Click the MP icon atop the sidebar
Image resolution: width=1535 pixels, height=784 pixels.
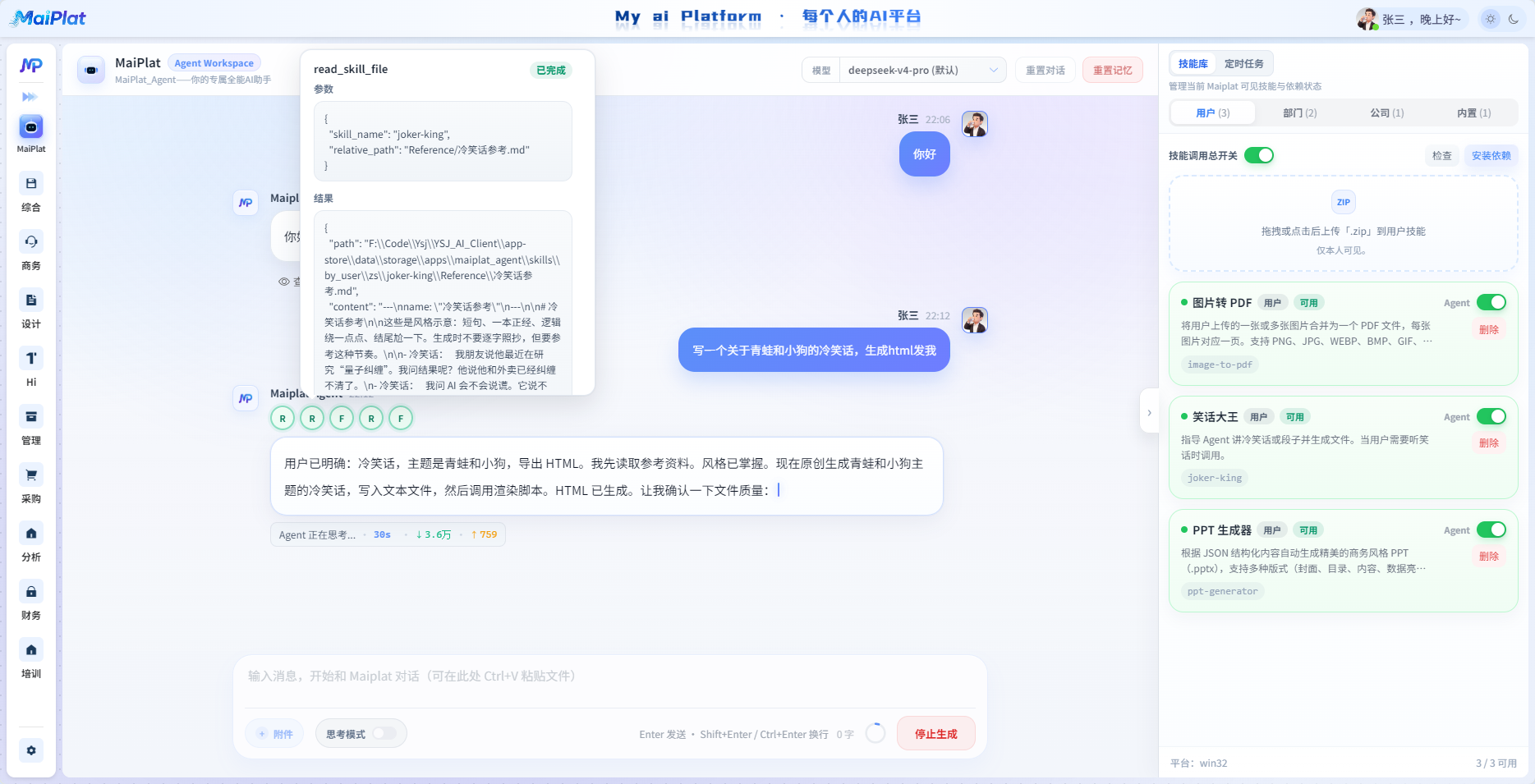click(31, 66)
